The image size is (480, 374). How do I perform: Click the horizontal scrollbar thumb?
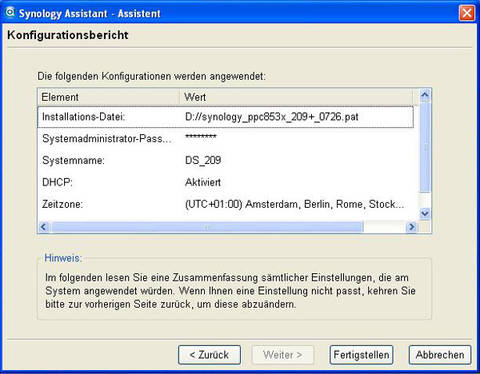click(207, 227)
